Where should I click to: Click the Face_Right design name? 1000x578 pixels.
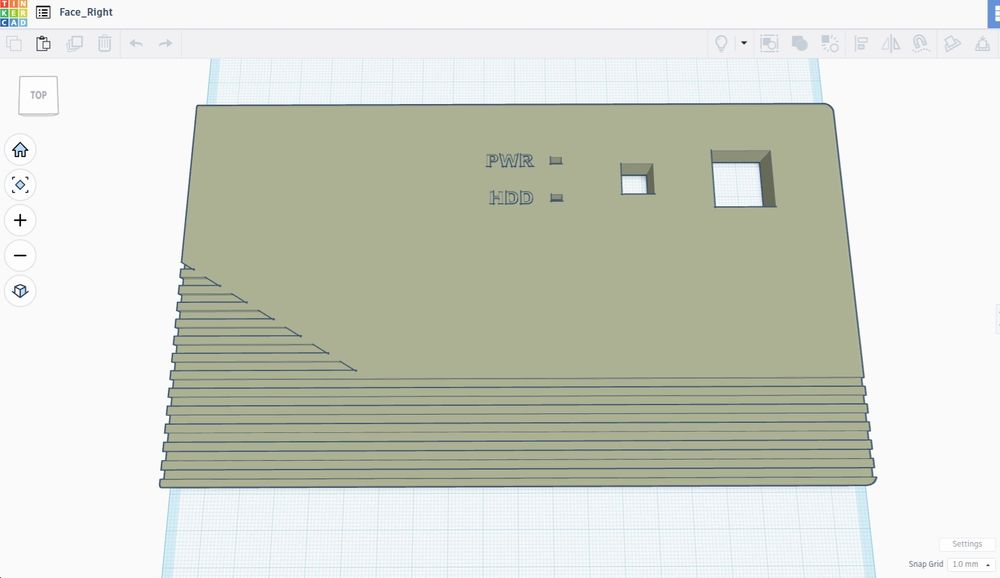tap(85, 12)
